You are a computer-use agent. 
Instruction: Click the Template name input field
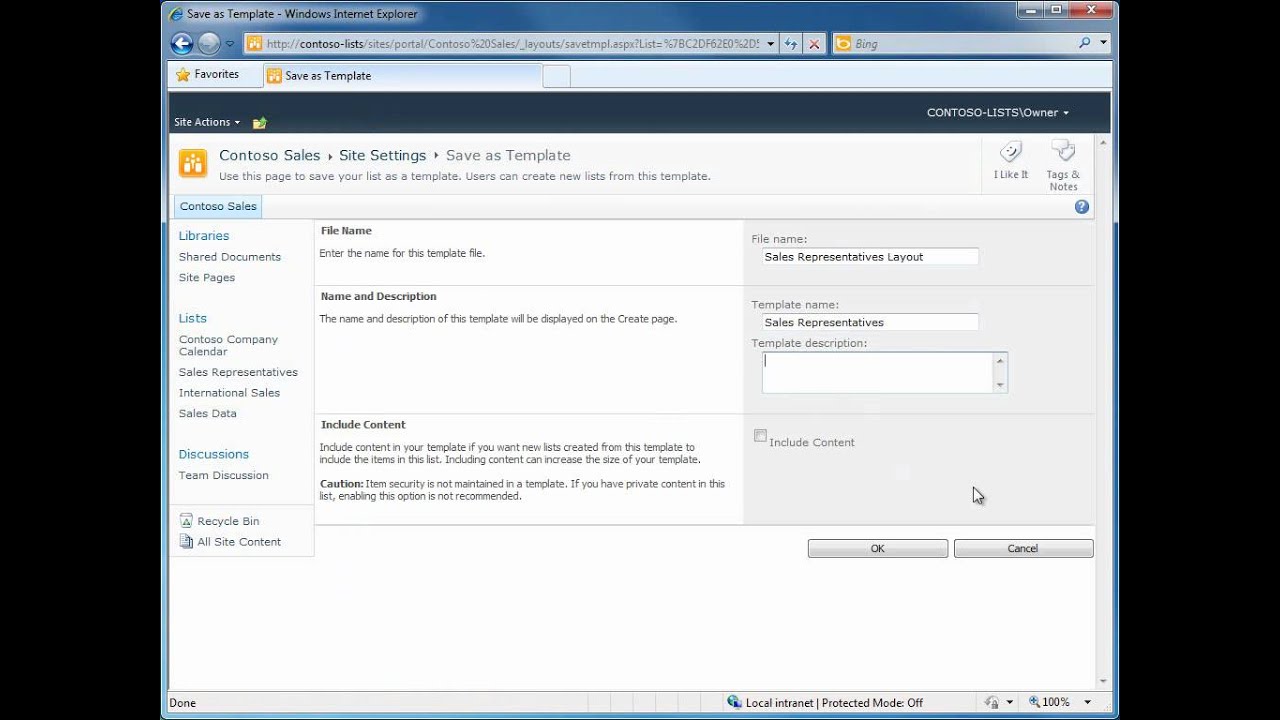[870, 322]
